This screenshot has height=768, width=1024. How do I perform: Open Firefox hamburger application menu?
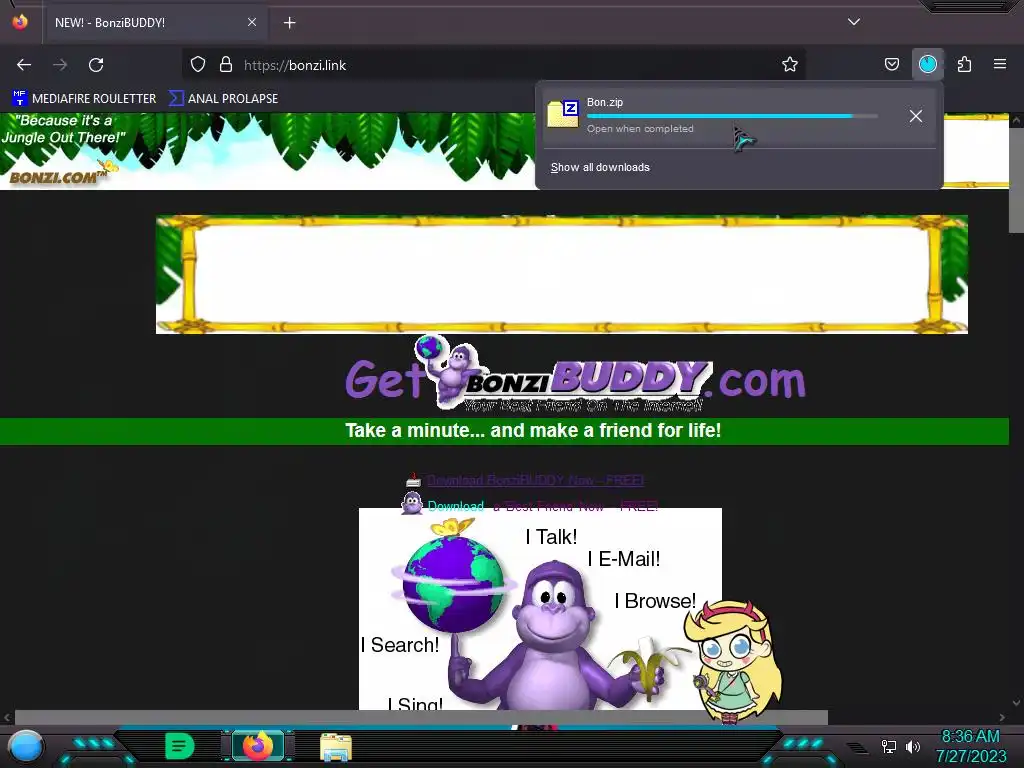coord(1000,65)
